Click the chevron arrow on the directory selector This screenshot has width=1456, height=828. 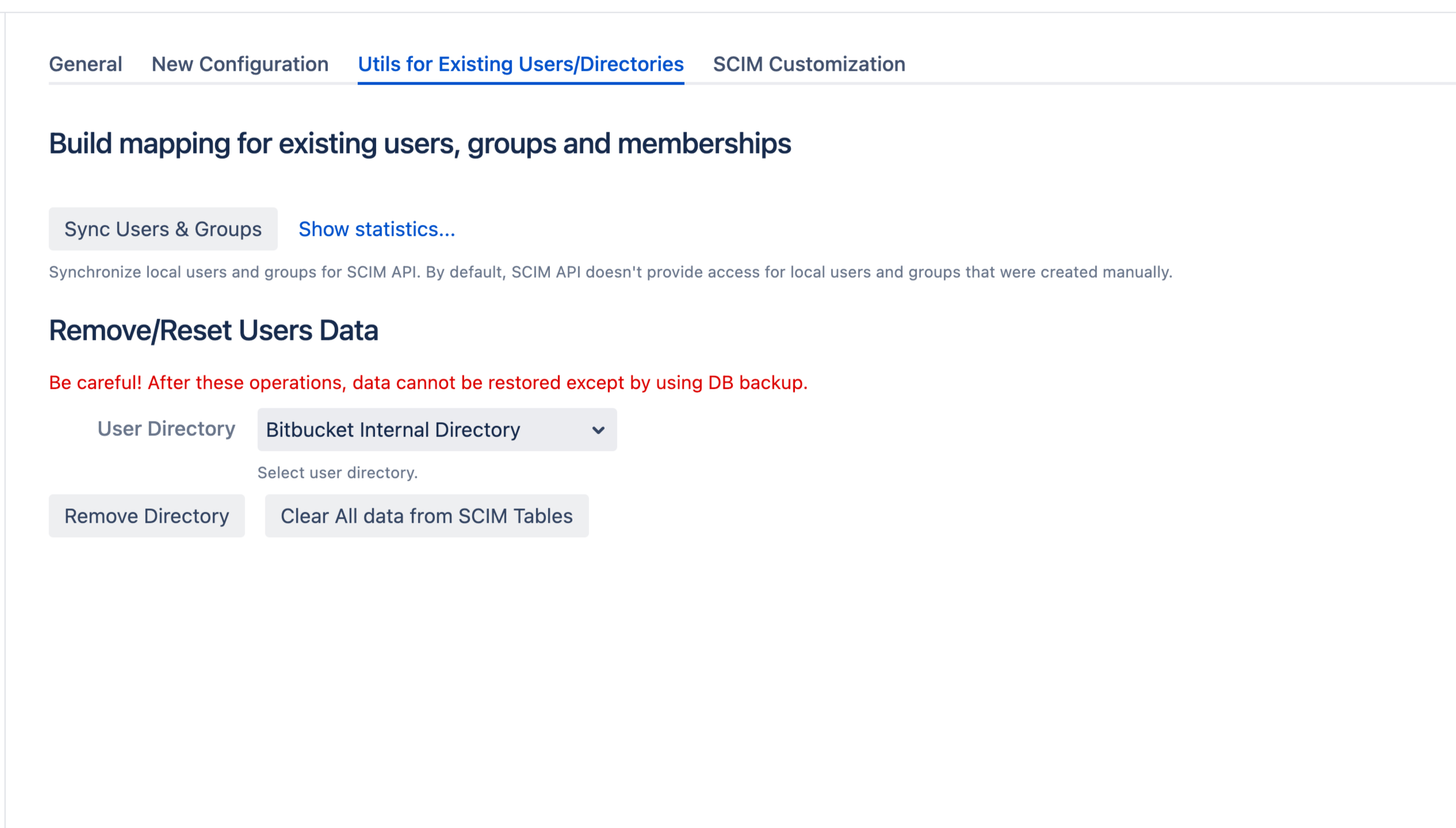pyautogui.click(x=598, y=430)
